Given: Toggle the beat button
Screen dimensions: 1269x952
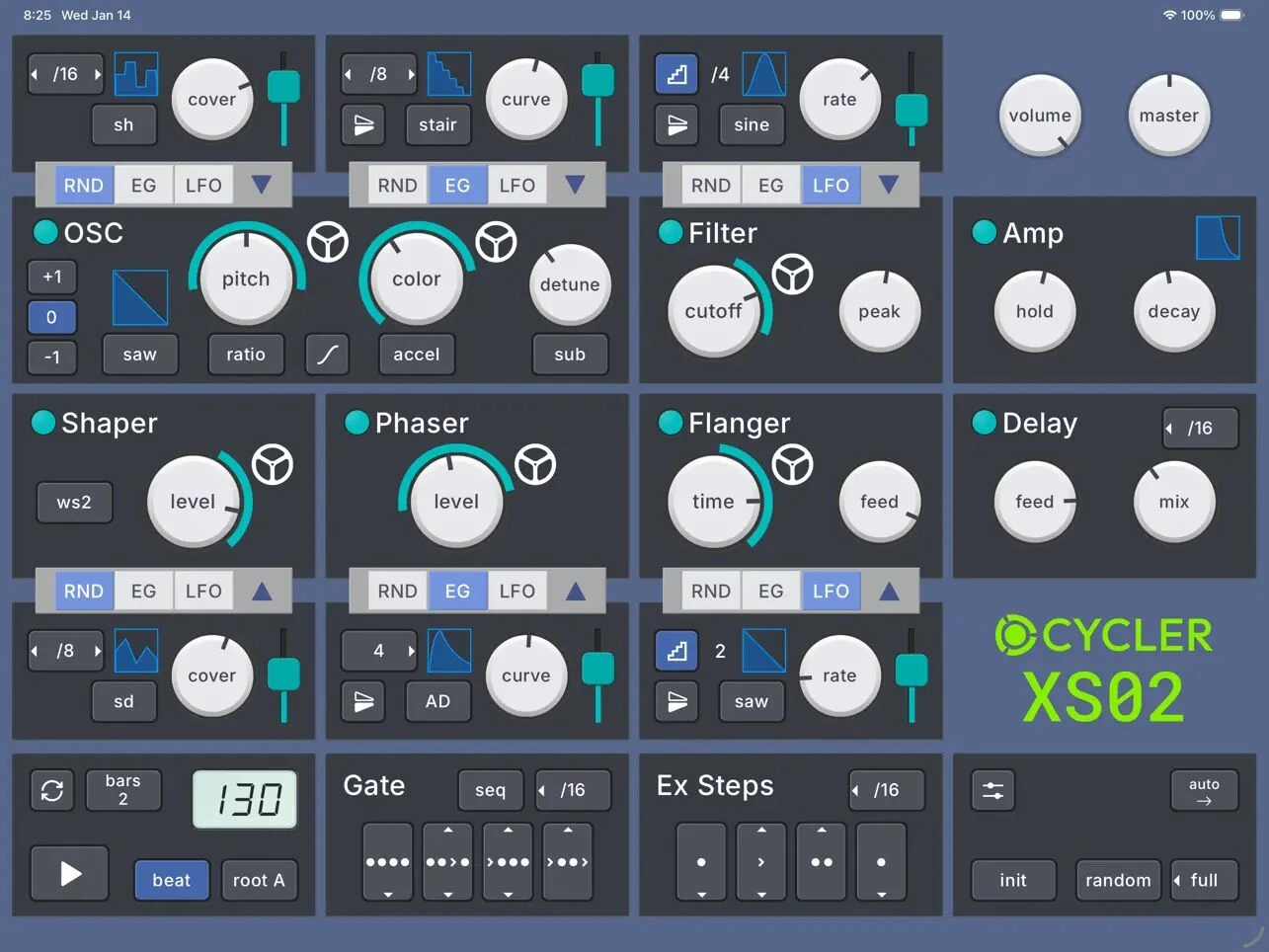Looking at the screenshot, I should (x=172, y=880).
